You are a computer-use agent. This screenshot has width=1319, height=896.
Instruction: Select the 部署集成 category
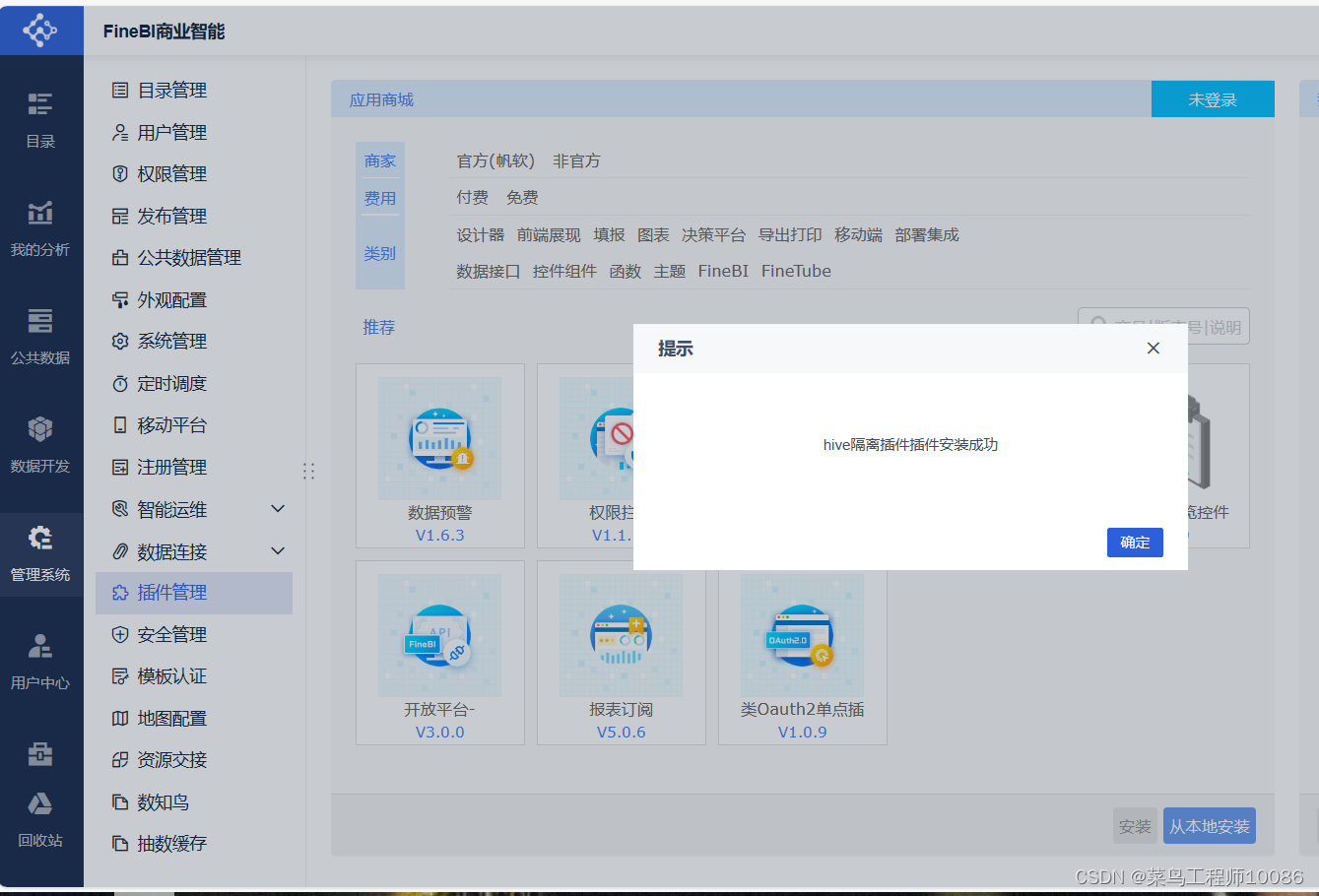point(927,235)
